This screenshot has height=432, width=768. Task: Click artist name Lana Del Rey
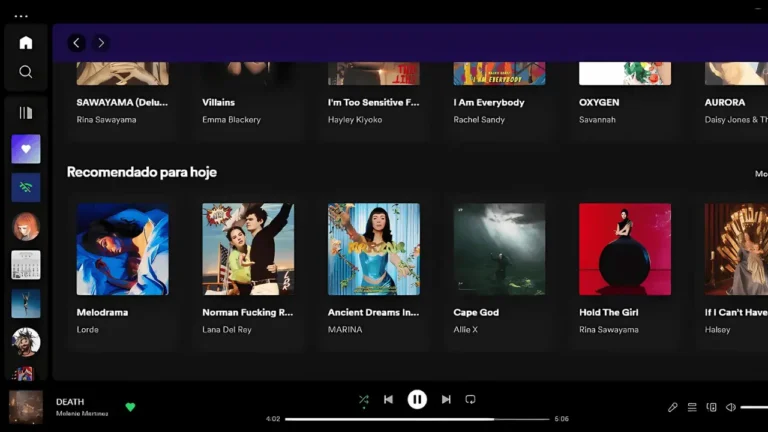227,330
